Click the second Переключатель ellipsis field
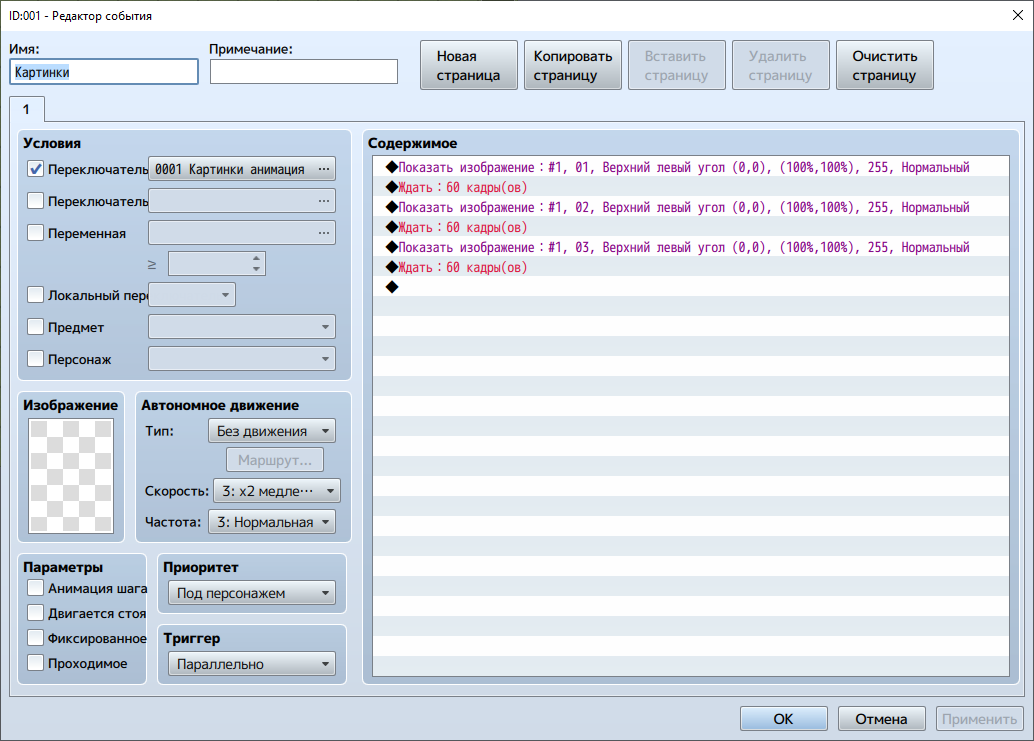 pyautogui.click(x=242, y=201)
